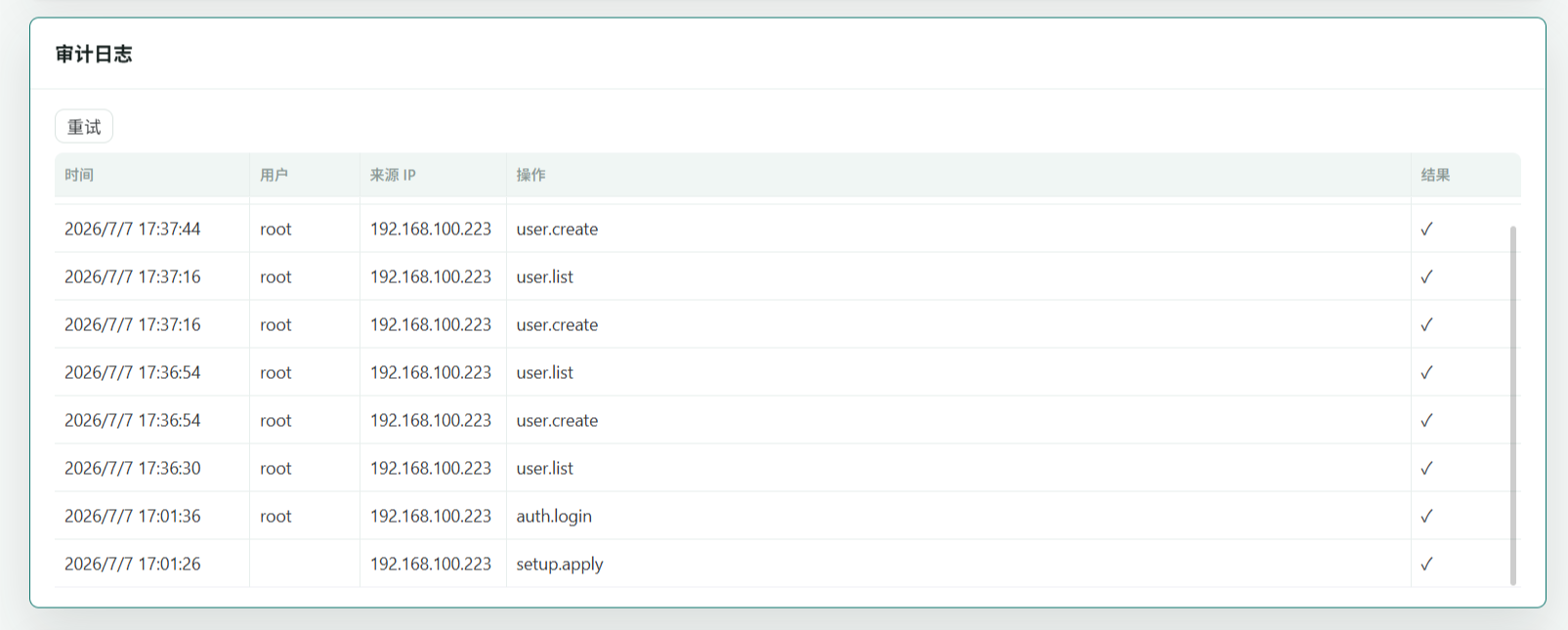
Task: Click the timestamp 2026/7/7 17:01:26
Action: coord(133,564)
